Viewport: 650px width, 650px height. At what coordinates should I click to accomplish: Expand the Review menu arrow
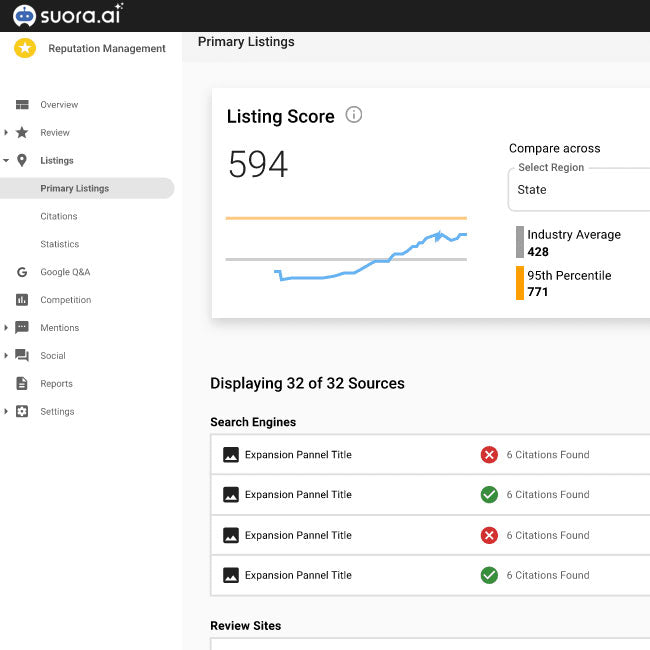[7, 133]
